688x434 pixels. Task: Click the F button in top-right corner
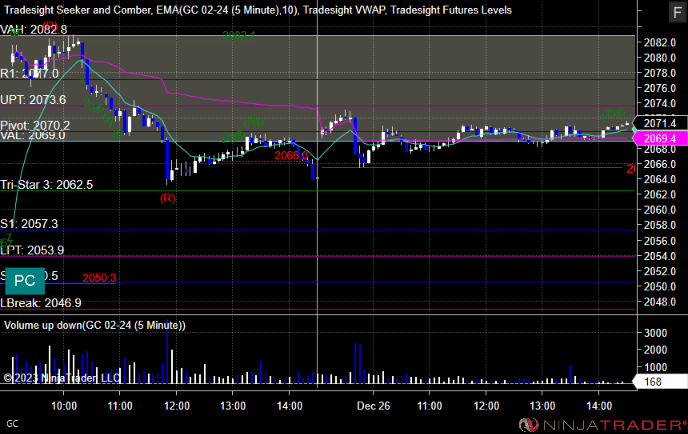[x=677, y=12]
